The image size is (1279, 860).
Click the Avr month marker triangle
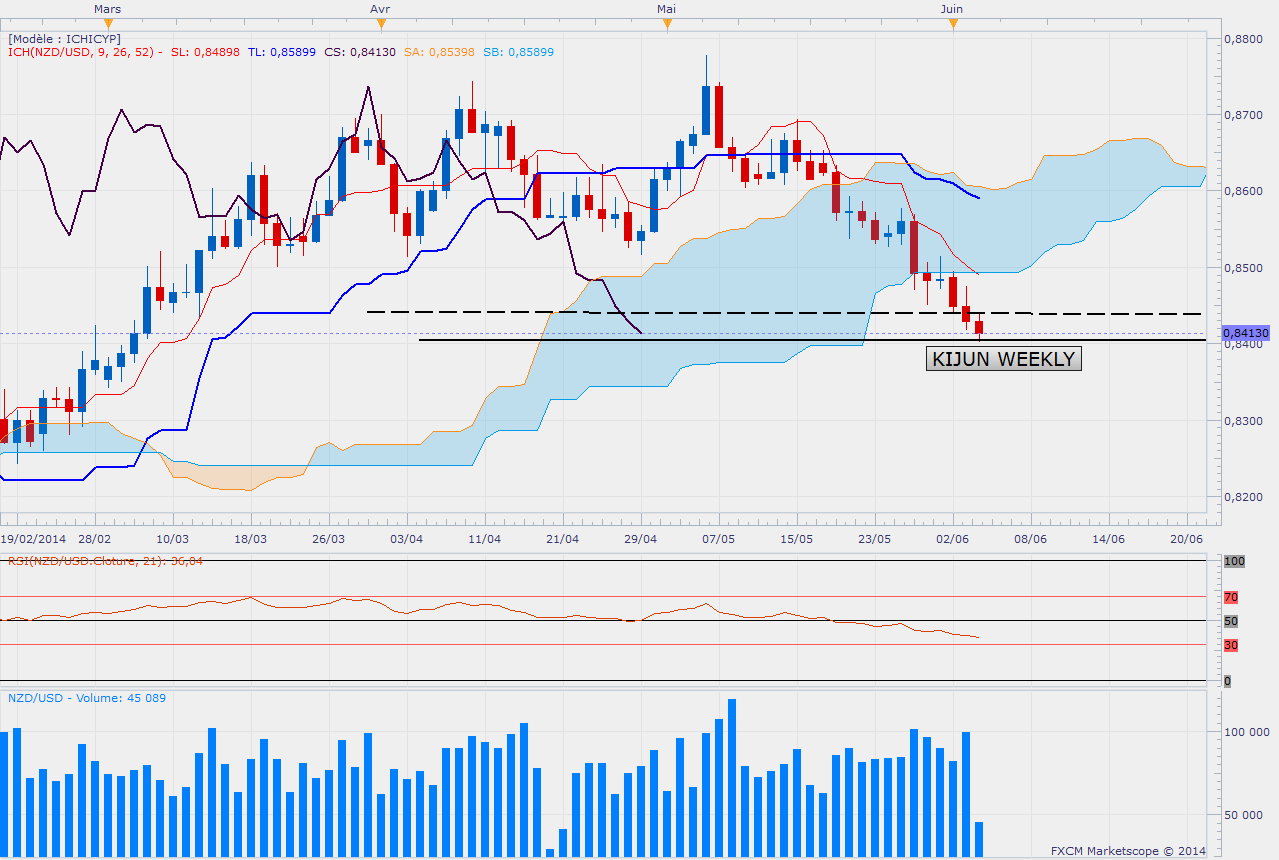pos(380,25)
